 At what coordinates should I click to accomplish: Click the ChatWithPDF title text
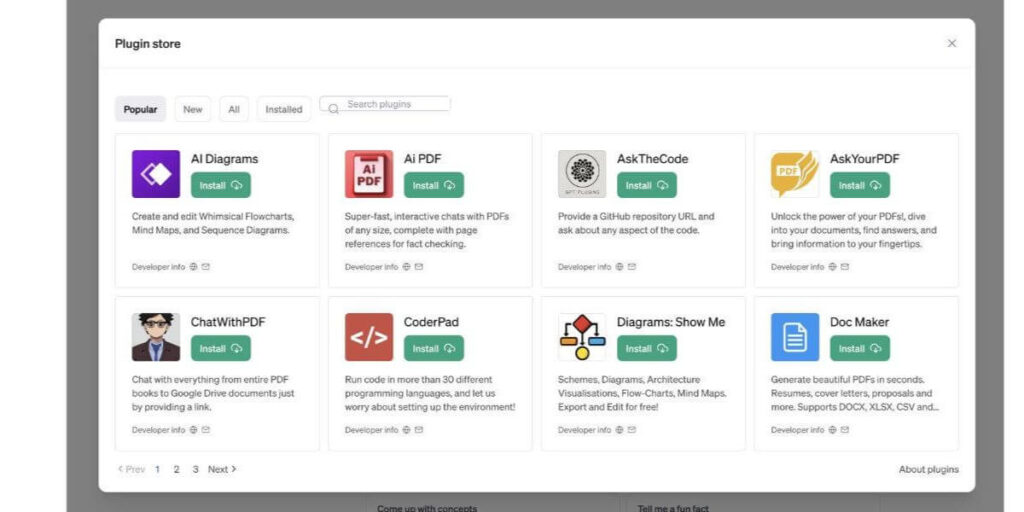pos(228,322)
